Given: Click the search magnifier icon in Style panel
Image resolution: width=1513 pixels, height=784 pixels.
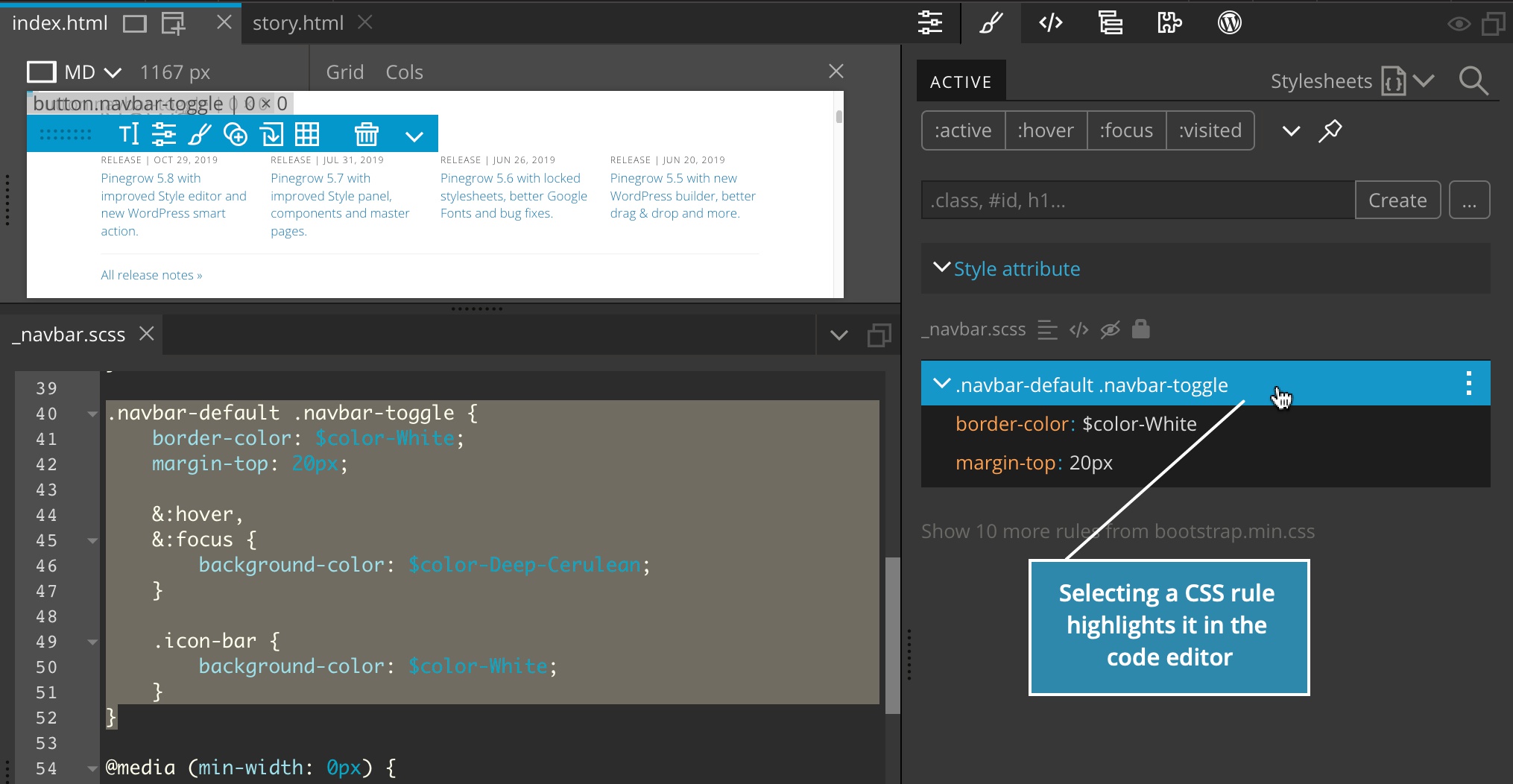Looking at the screenshot, I should point(1473,80).
